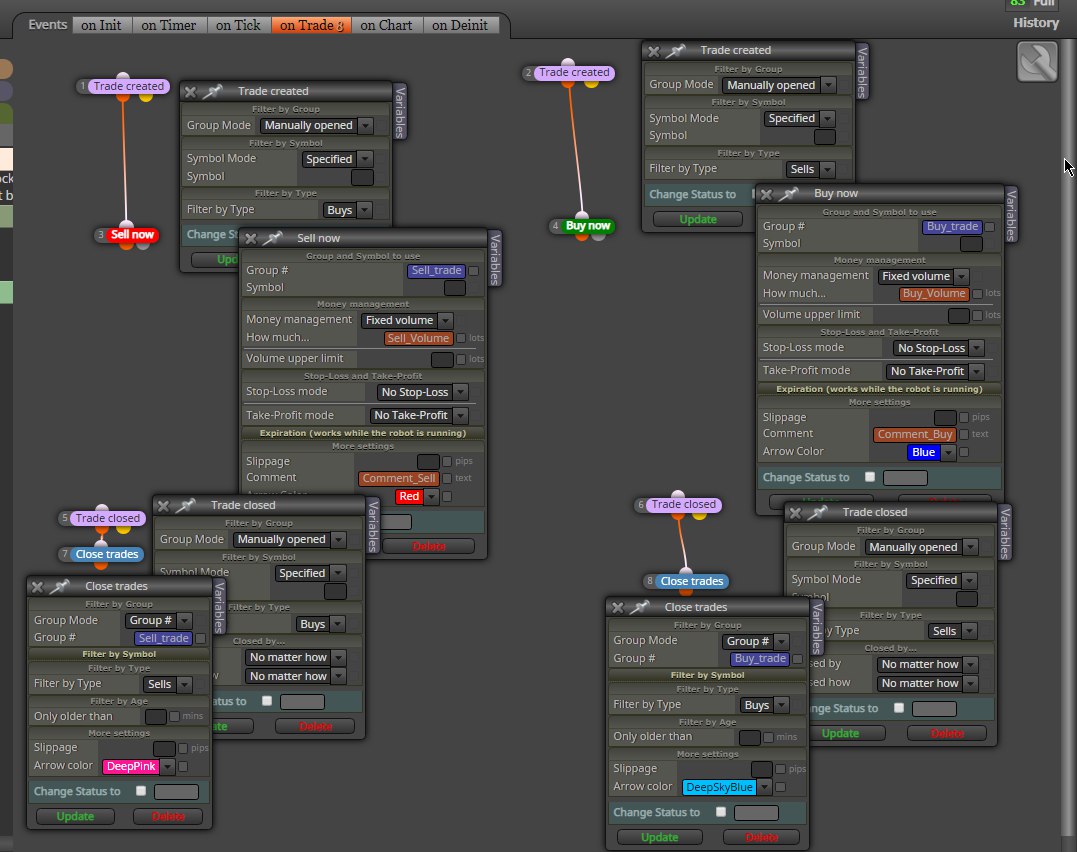Toggle Sell_Volume lots checkbox in Sell now
1077x852 pixels.
coord(461,338)
